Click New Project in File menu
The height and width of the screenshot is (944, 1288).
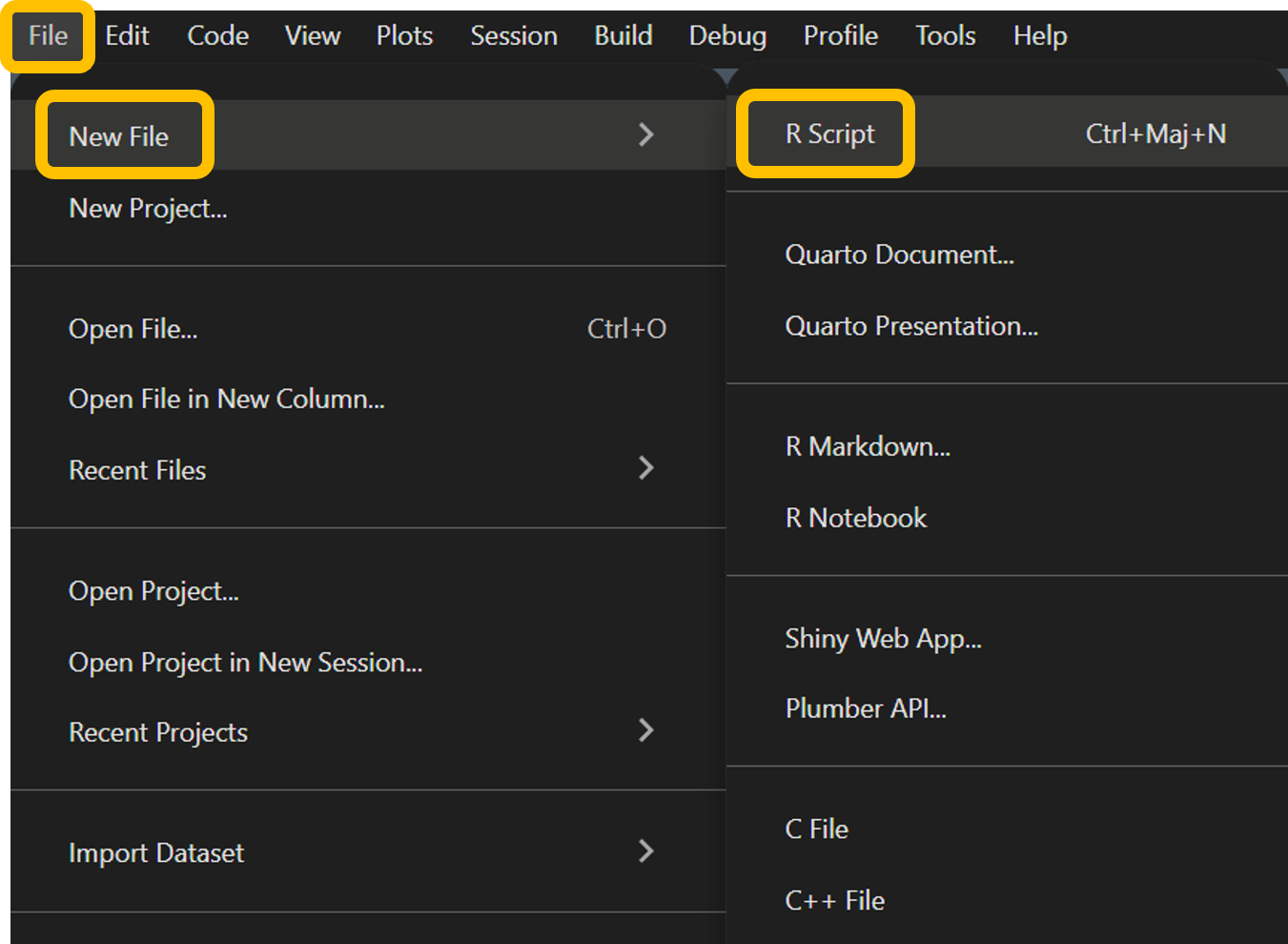148,208
